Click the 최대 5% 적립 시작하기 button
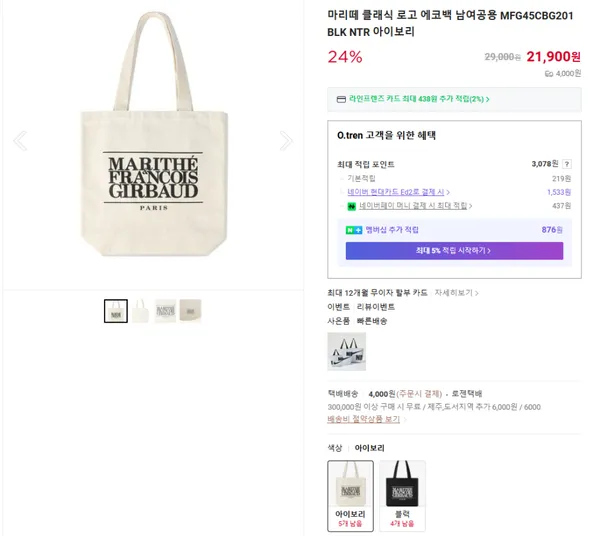 click(454, 250)
